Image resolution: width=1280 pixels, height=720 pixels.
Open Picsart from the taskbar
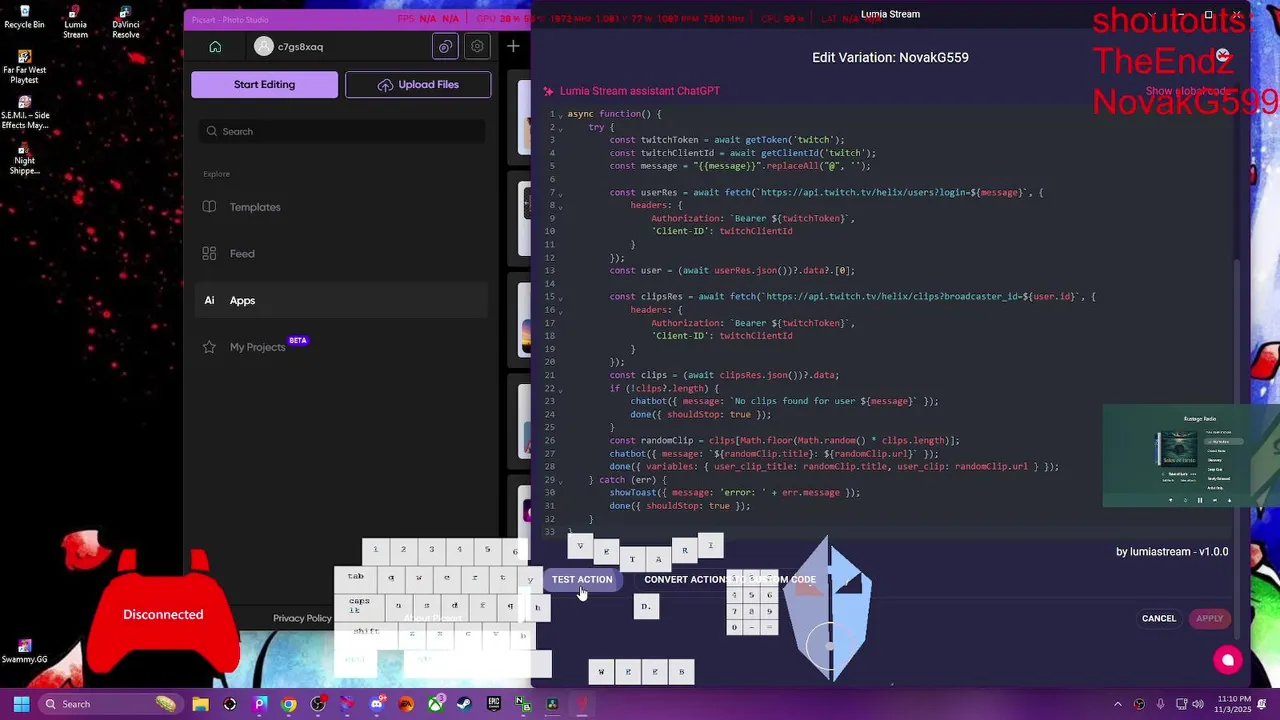[x=260, y=704]
